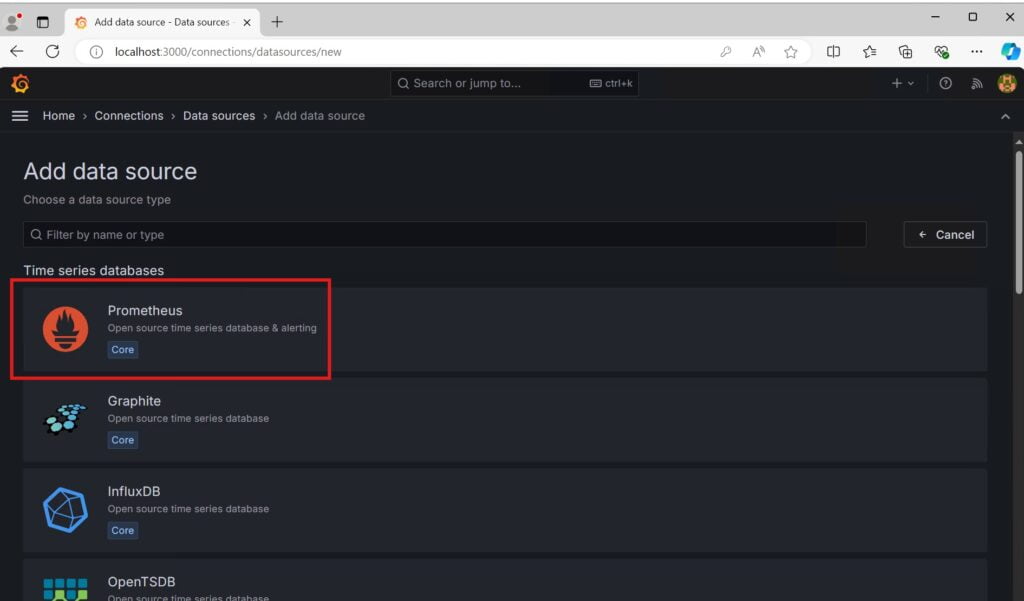The image size is (1024, 601).
Task: Click the 'Filter by name or type' field
Action: pyautogui.click(x=445, y=235)
